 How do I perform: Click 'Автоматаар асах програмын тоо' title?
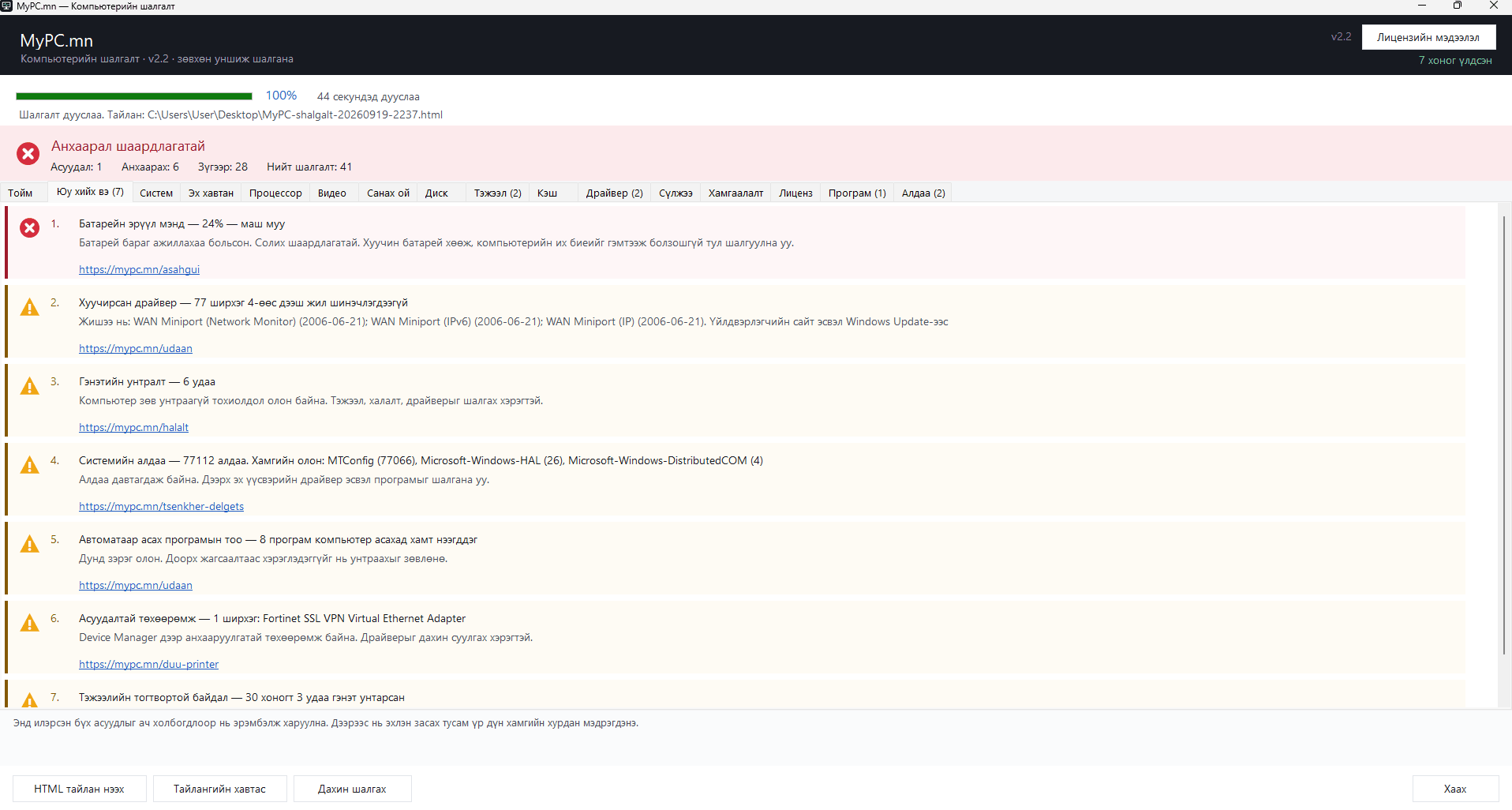[278, 539]
